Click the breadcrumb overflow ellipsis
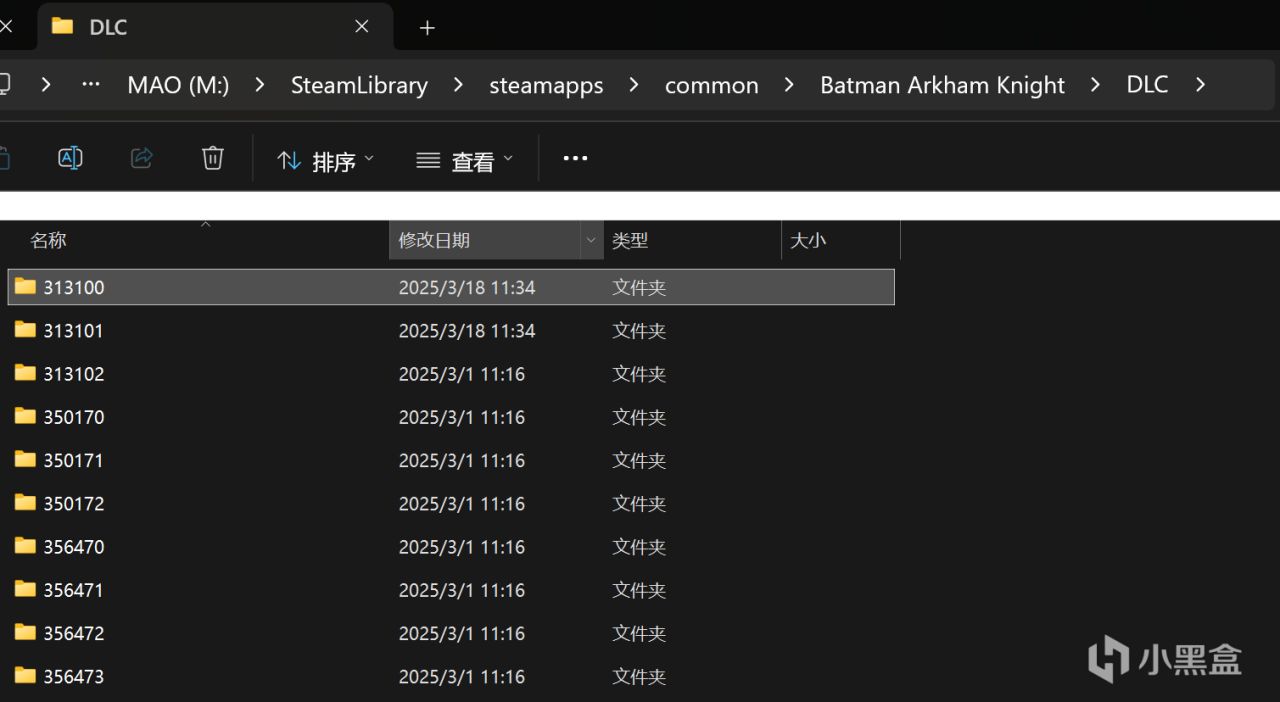 click(x=91, y=85)
